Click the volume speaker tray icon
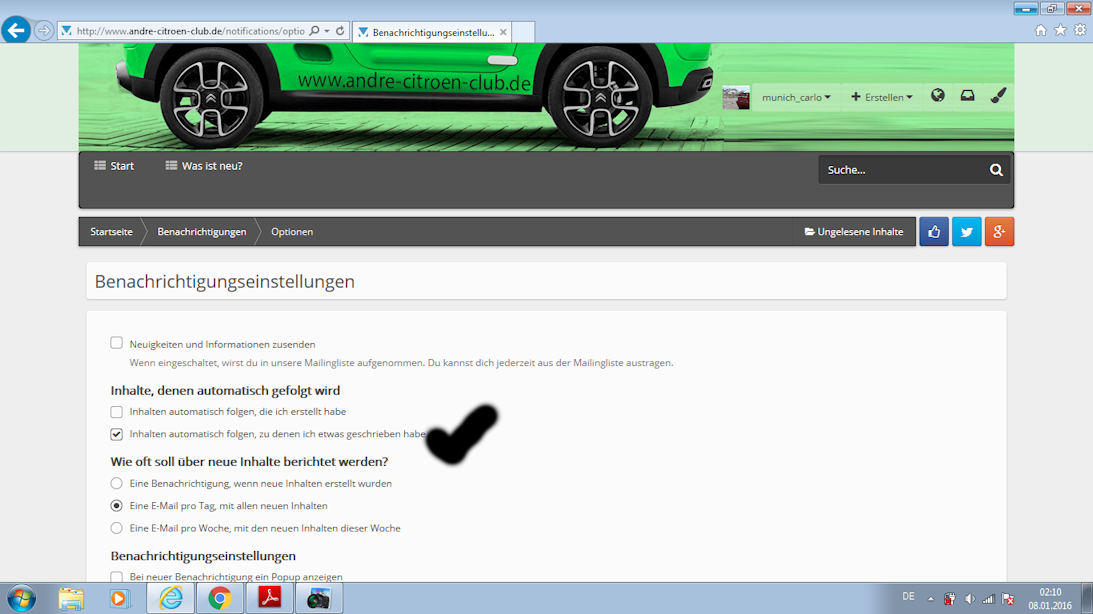The image size is (1093, 614). 970,599
